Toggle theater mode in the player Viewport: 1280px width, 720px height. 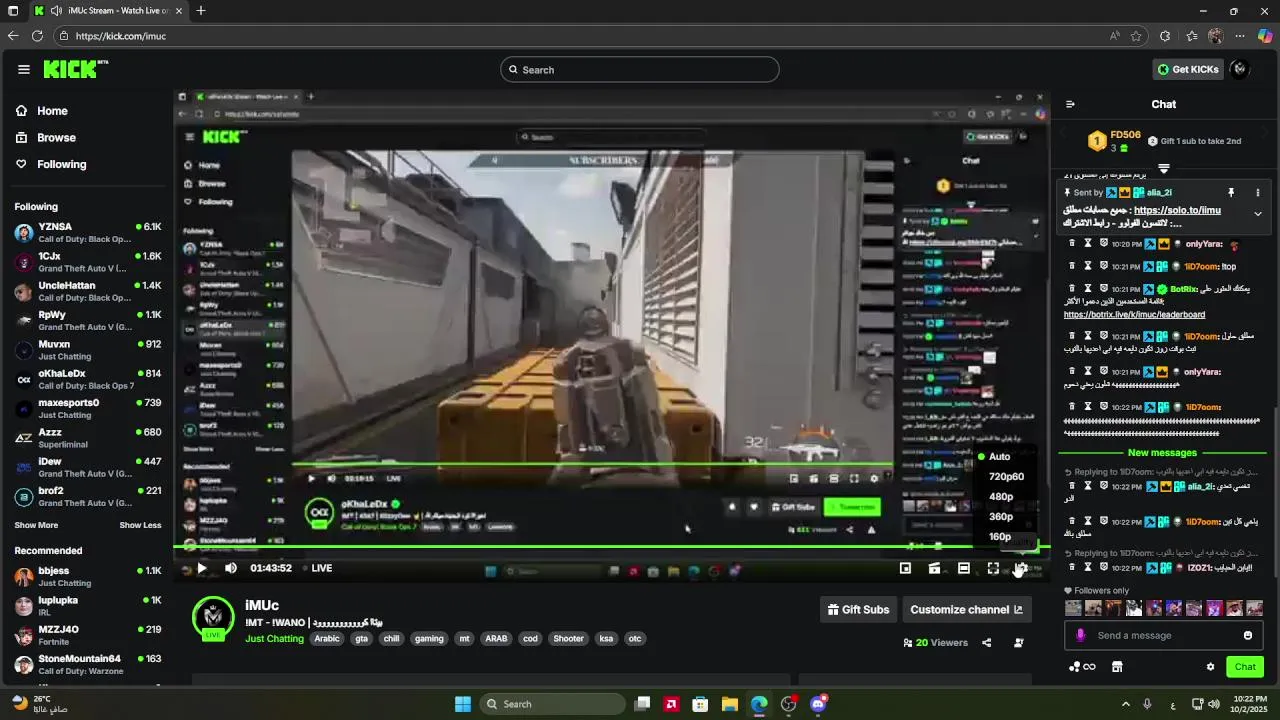[964, 568]
